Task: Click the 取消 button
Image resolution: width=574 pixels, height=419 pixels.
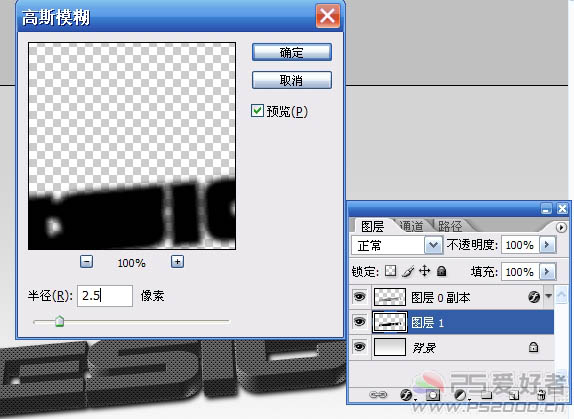Action: [x=292, y=80]
